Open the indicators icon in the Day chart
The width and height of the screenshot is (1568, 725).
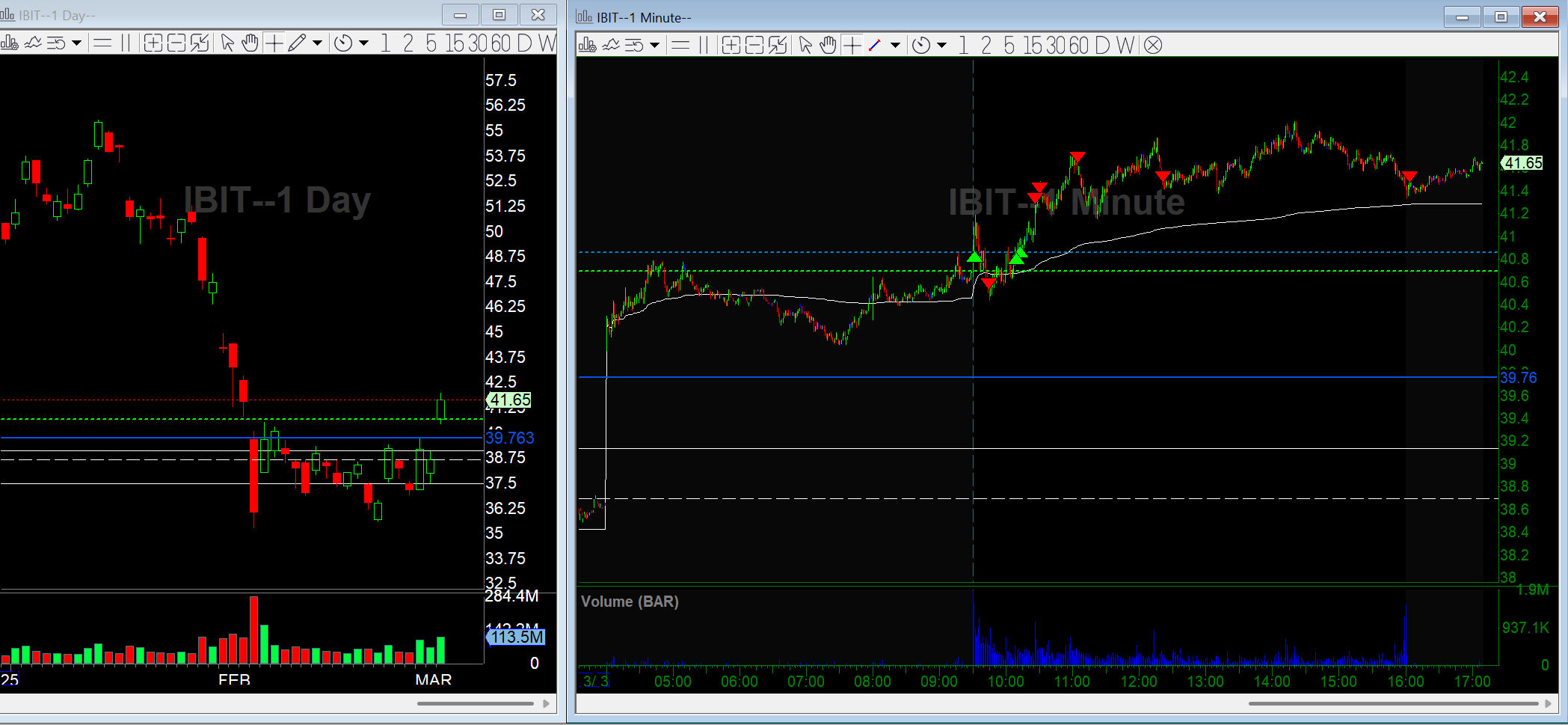[33, 43]
